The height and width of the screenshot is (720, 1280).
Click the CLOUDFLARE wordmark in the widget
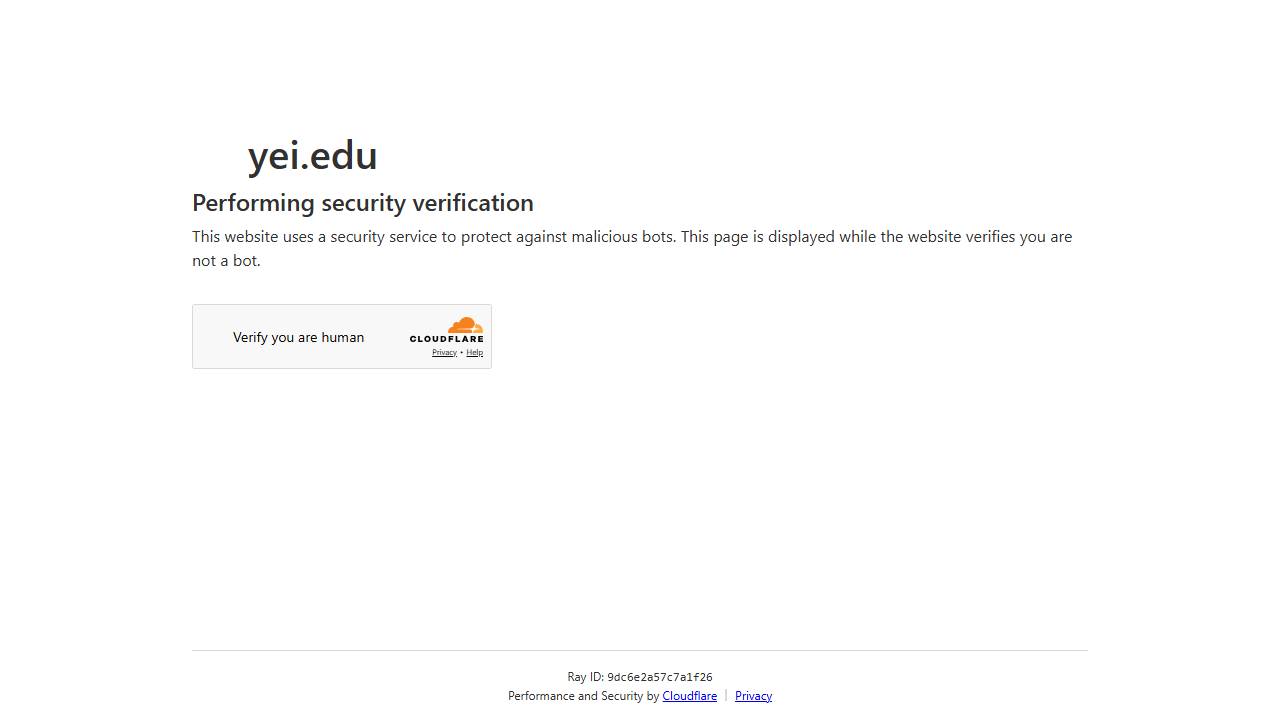coord(446,339)
